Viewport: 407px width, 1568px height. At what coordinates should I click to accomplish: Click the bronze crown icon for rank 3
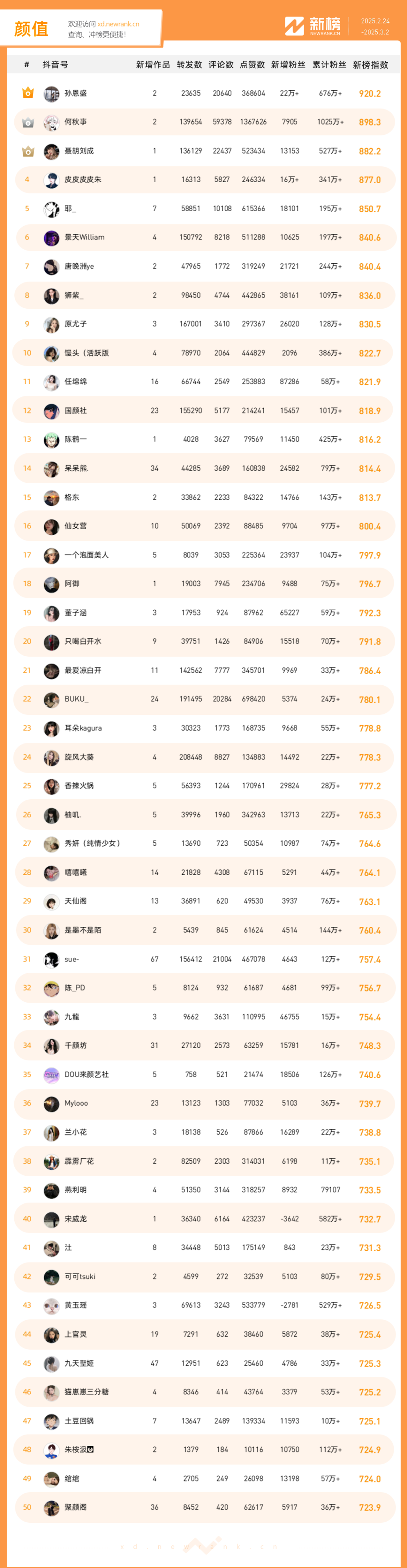coord(28,151)
